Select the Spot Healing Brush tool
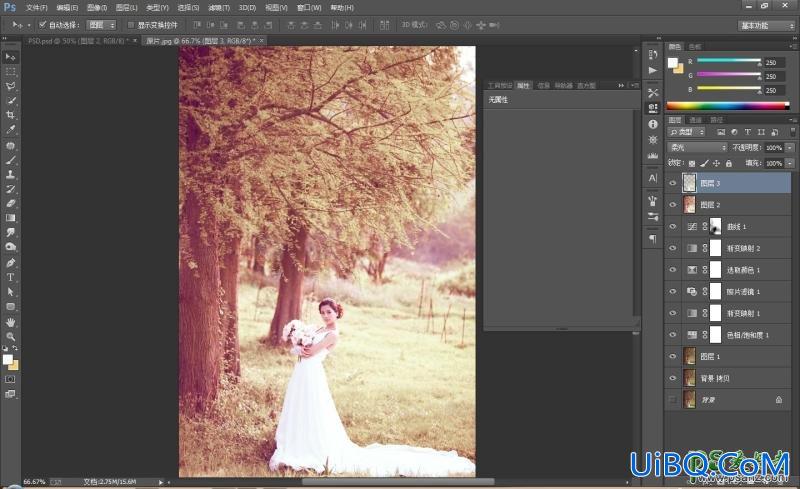The image size is (800, 489). [10, 145]
